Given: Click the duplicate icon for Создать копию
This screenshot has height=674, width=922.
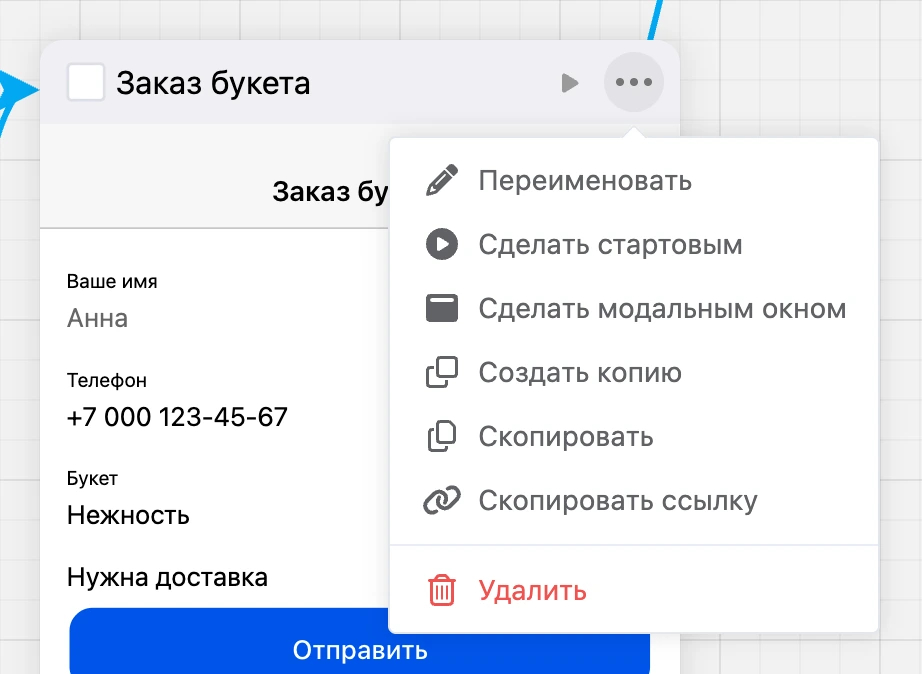Looking at the screenshot, I should point(442,372).
